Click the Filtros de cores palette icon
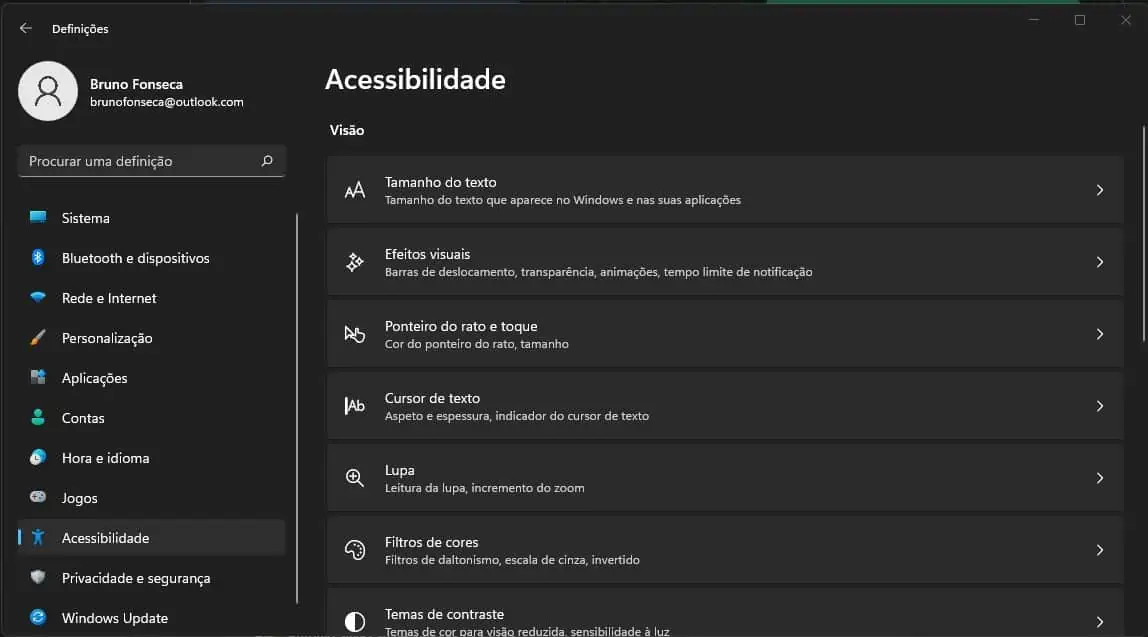This screenshot has width=1148, height=637. coord(354,550)
